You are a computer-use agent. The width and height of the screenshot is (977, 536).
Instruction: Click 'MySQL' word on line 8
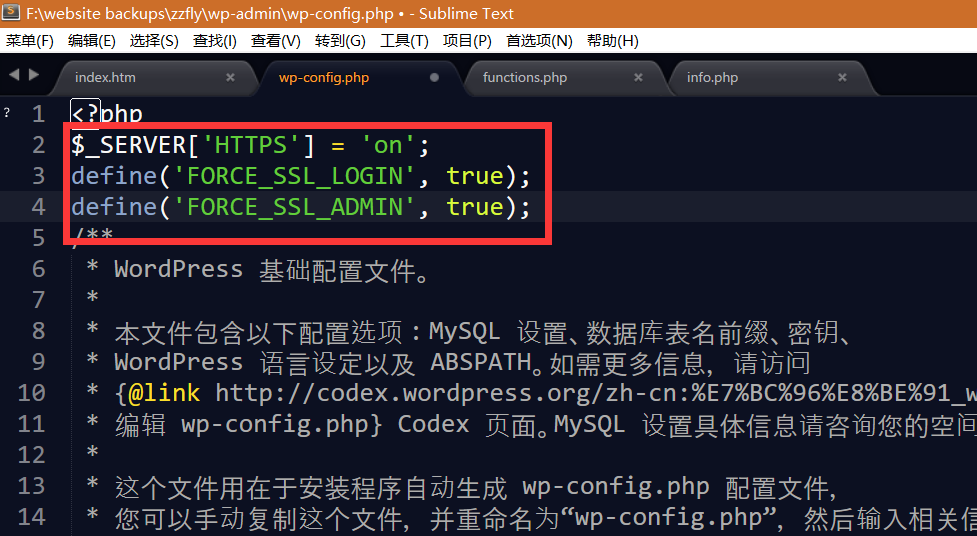click(x=465, y=332)
